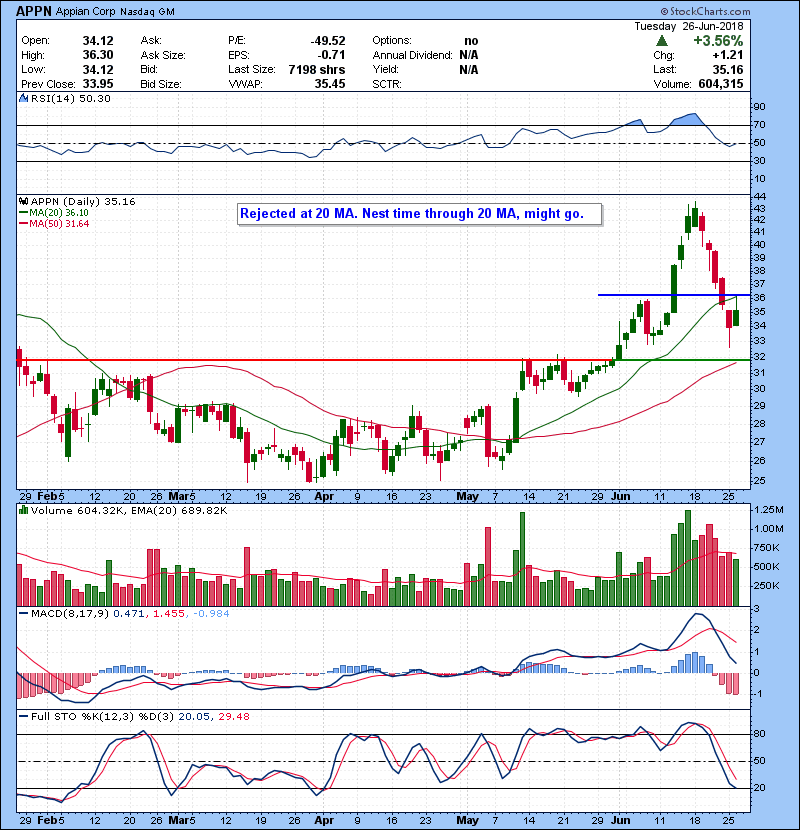Click the RSI(14) line chart icon
800x830 pixels.
[x=23, y=98]
